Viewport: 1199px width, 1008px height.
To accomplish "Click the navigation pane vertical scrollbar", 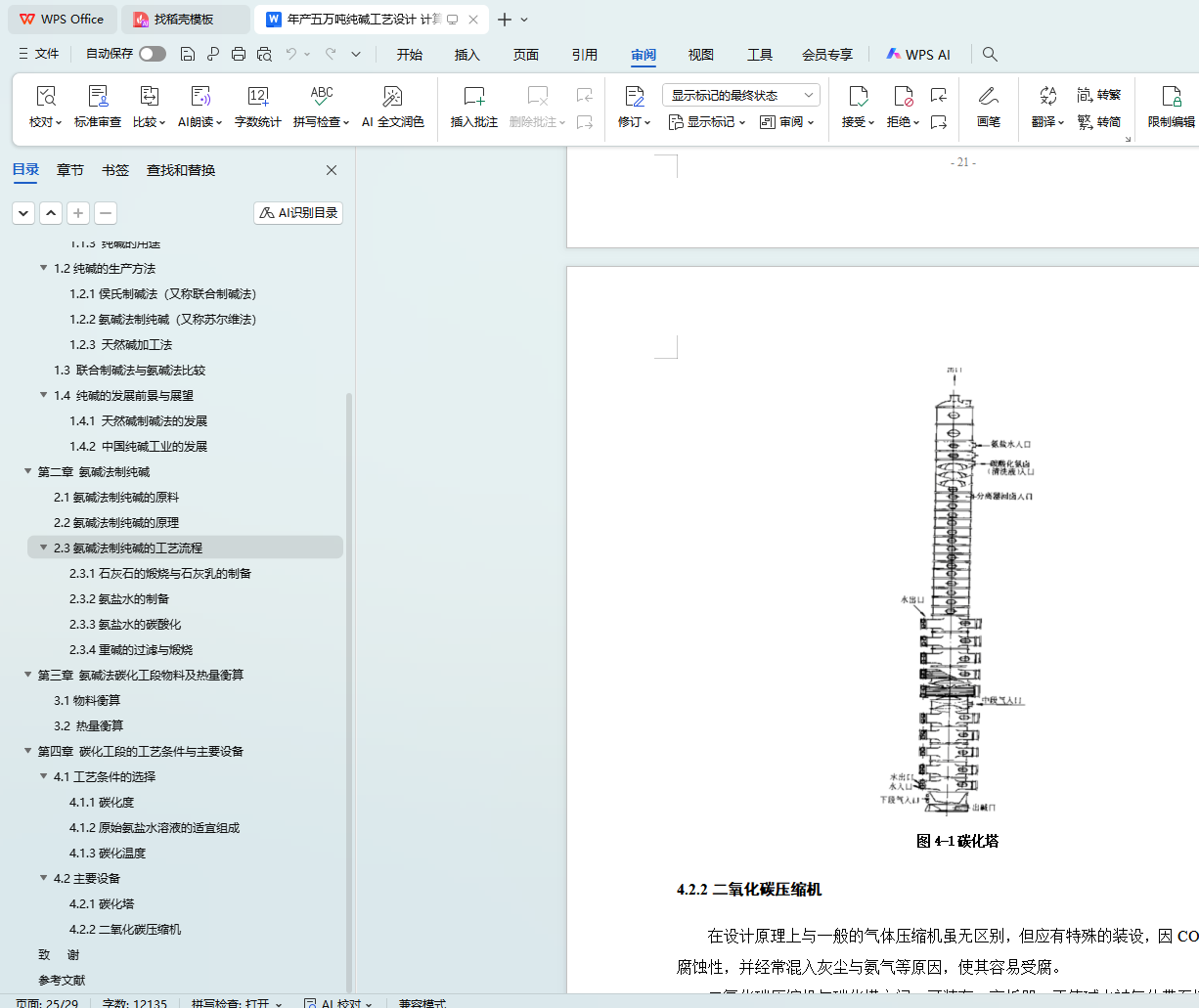I will pos(349,684).
